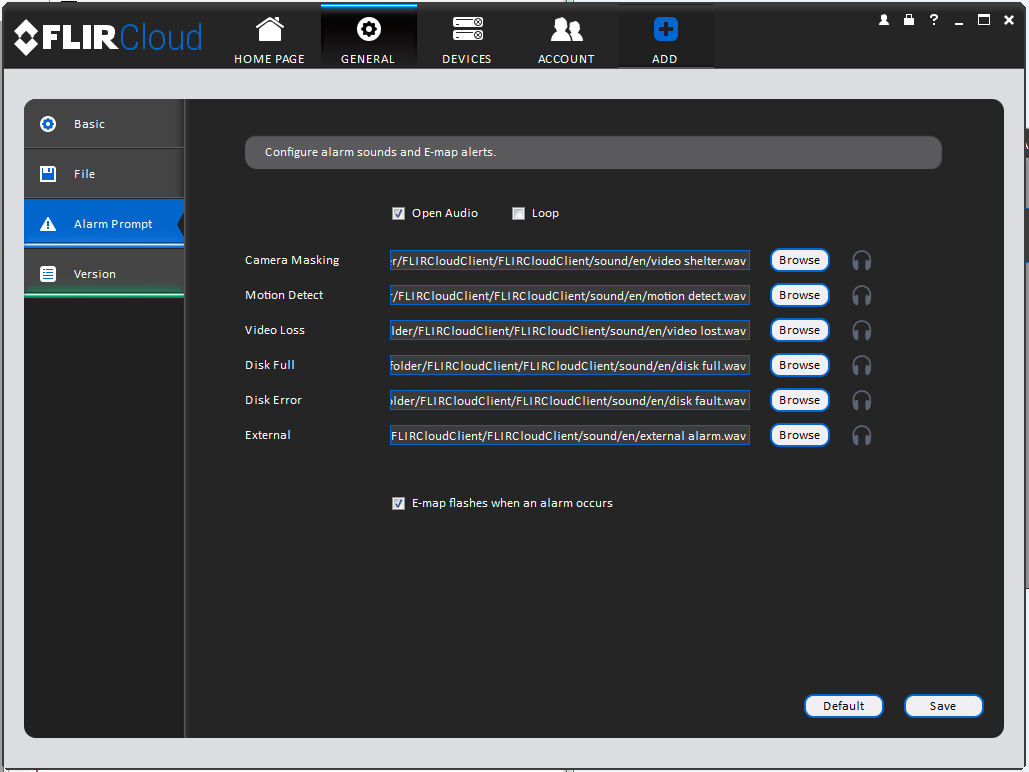This screenshot has height=772, width=1029.
Task: Click the user profile icon in title bar
Action: (884, 20)
